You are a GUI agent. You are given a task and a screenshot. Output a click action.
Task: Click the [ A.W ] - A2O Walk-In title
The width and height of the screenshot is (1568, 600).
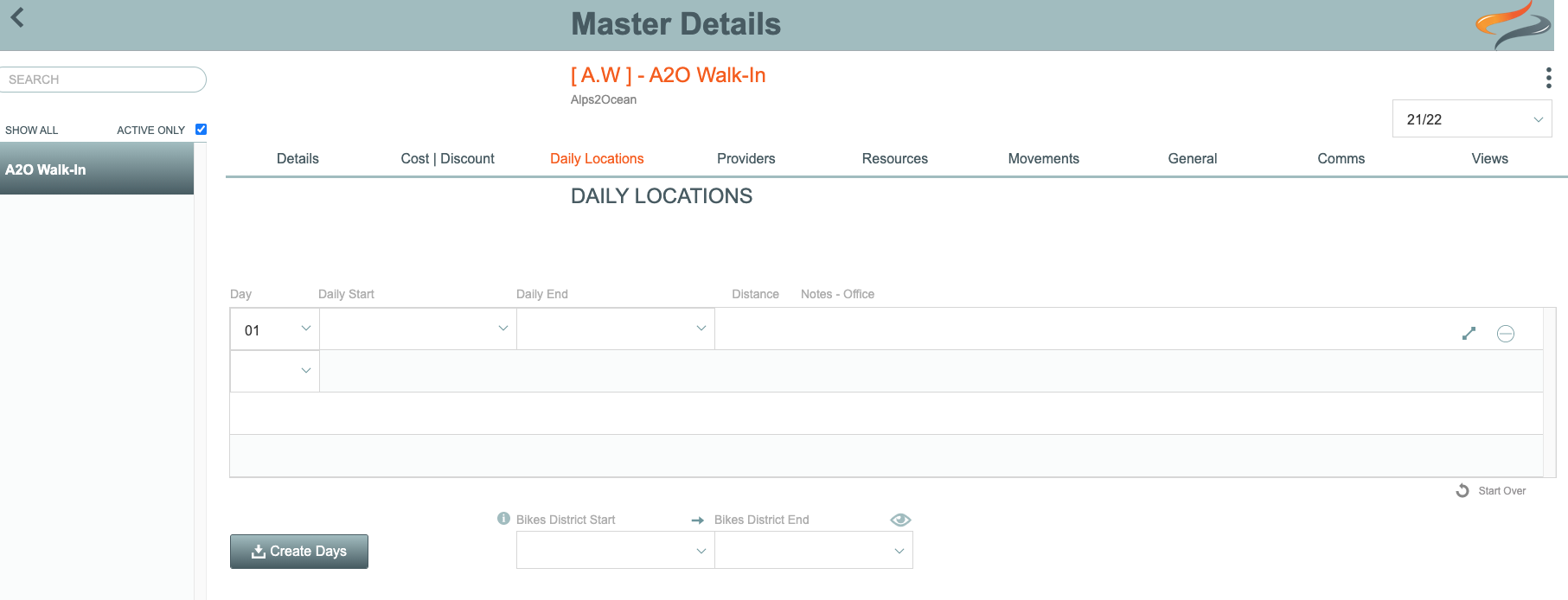click(668, 75)
